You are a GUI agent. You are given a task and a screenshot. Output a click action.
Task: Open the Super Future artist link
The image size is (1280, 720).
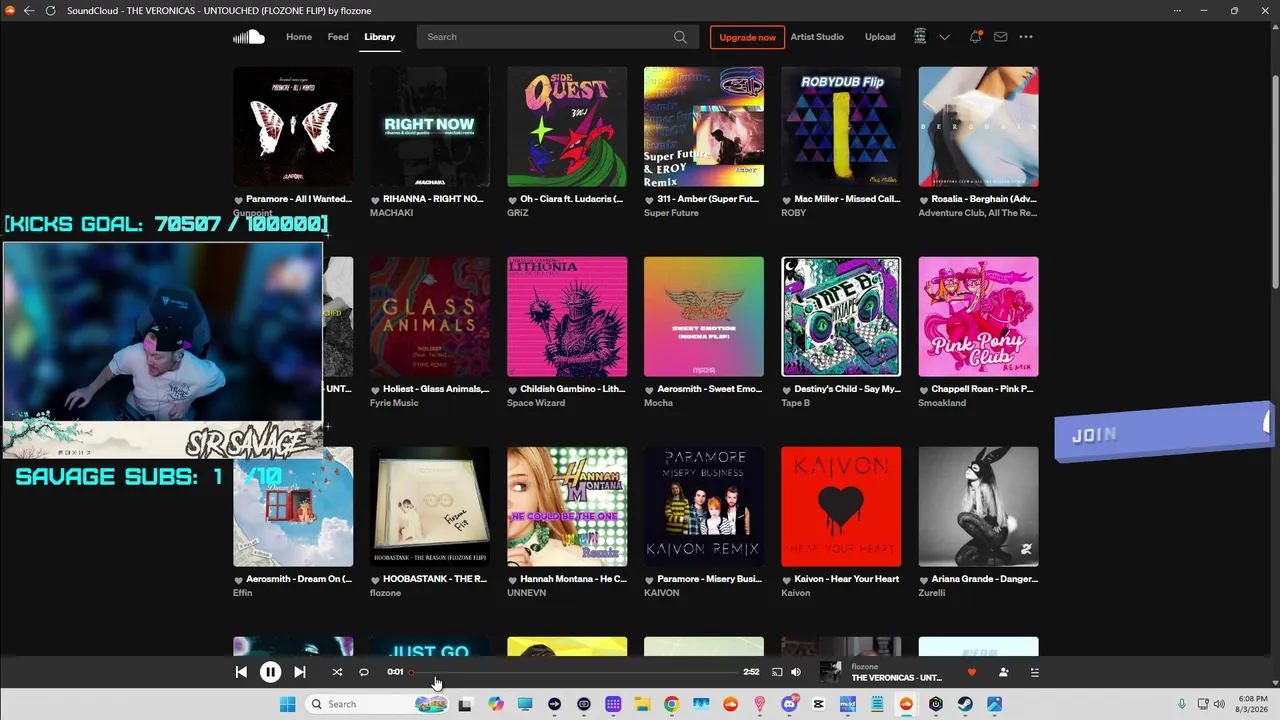click(671, 213)
